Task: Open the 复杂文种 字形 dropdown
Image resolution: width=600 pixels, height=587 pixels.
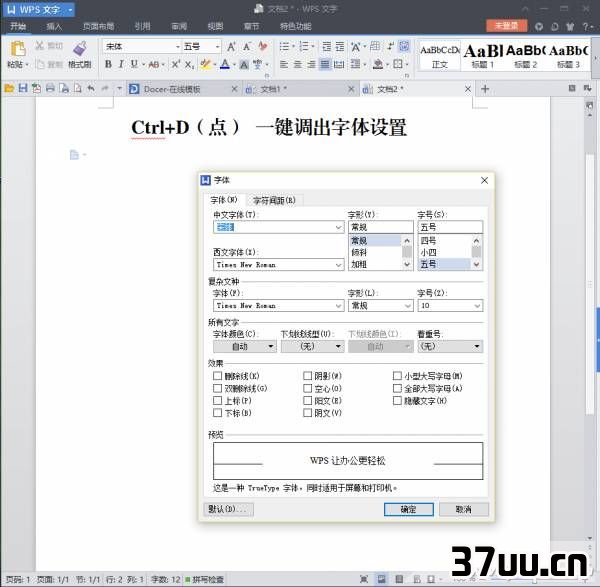Action: 408,306
